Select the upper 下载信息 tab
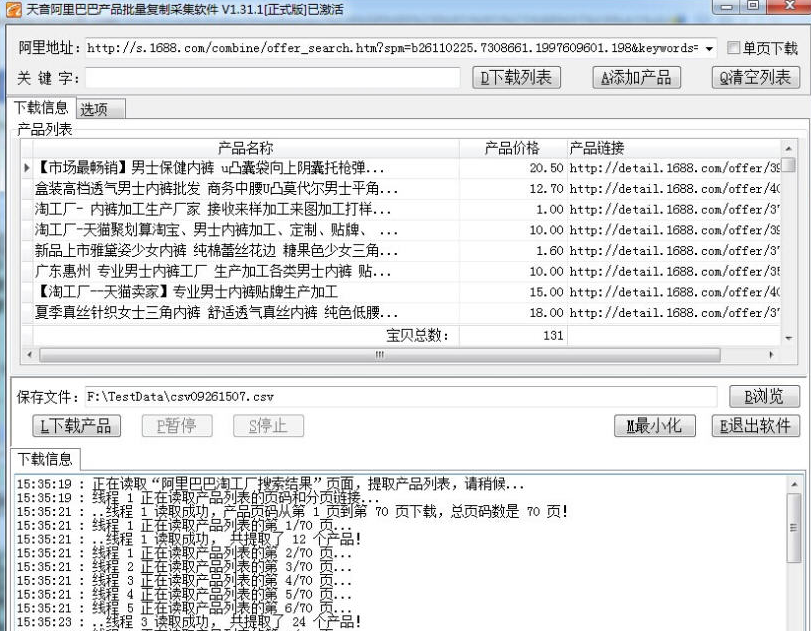The height and width of the screenshot is (631, 811). pyautogui.click(x=41, y=108)
